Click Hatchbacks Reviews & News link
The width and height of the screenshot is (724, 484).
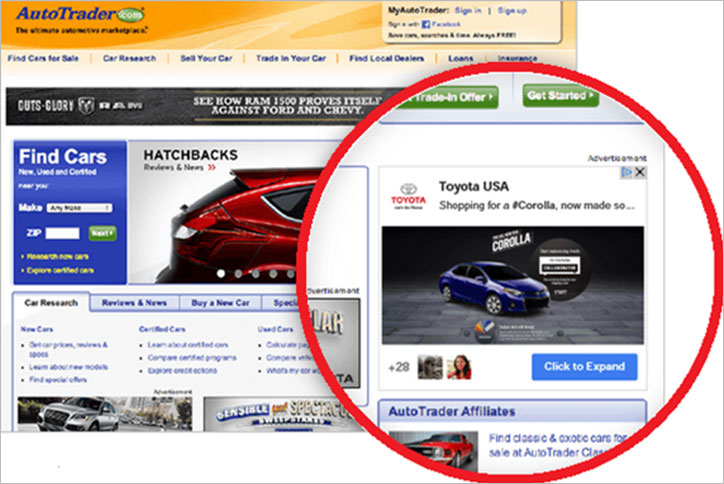[x=179, y=167]
